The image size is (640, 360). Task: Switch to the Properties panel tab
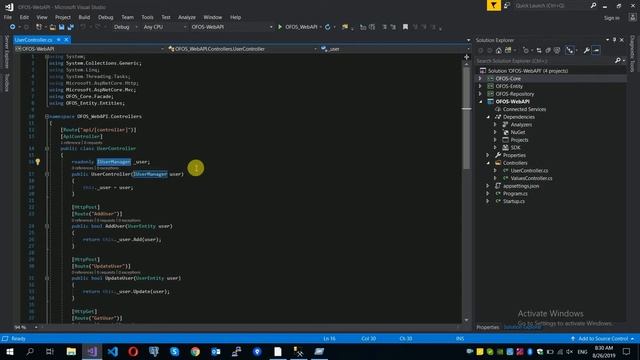tap(487, 327)
